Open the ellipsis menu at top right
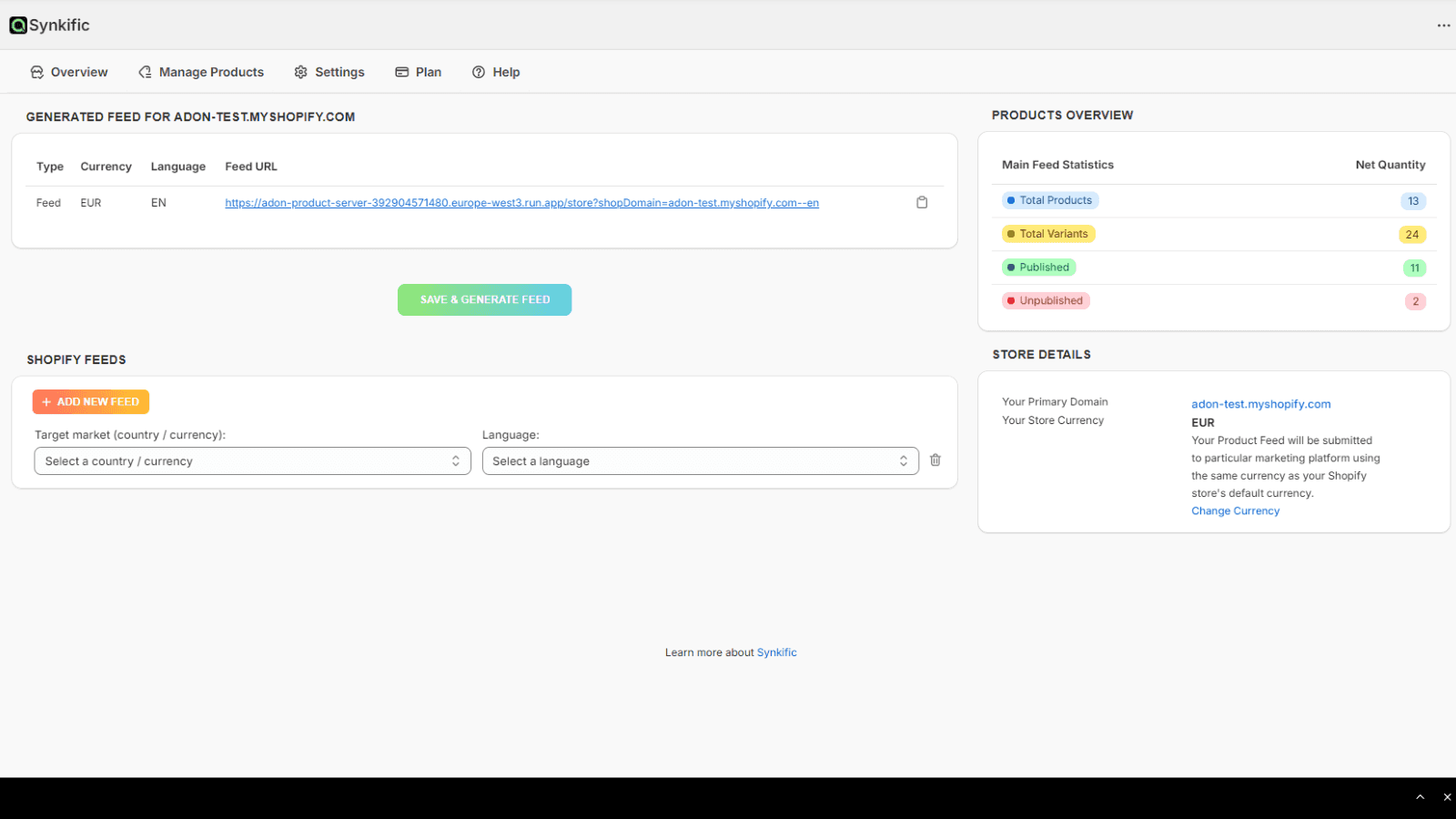The image size is (1456, 819). click(x=1442, y=25)
